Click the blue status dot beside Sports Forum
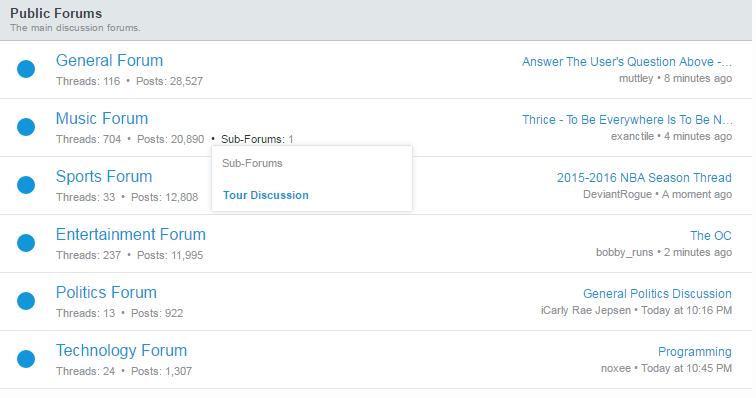 coord(26,185)
